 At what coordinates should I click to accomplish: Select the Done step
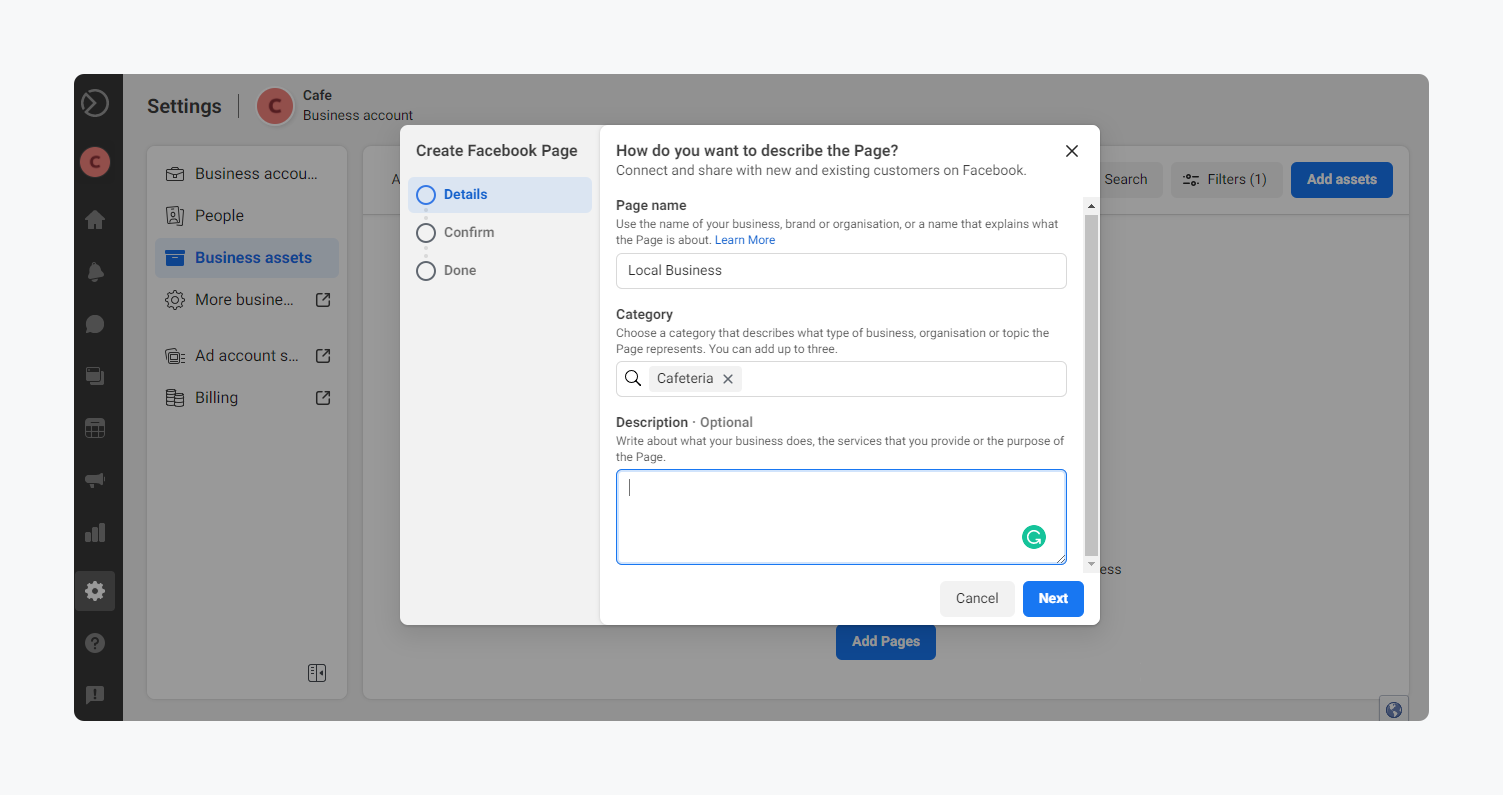coord(500,271)
